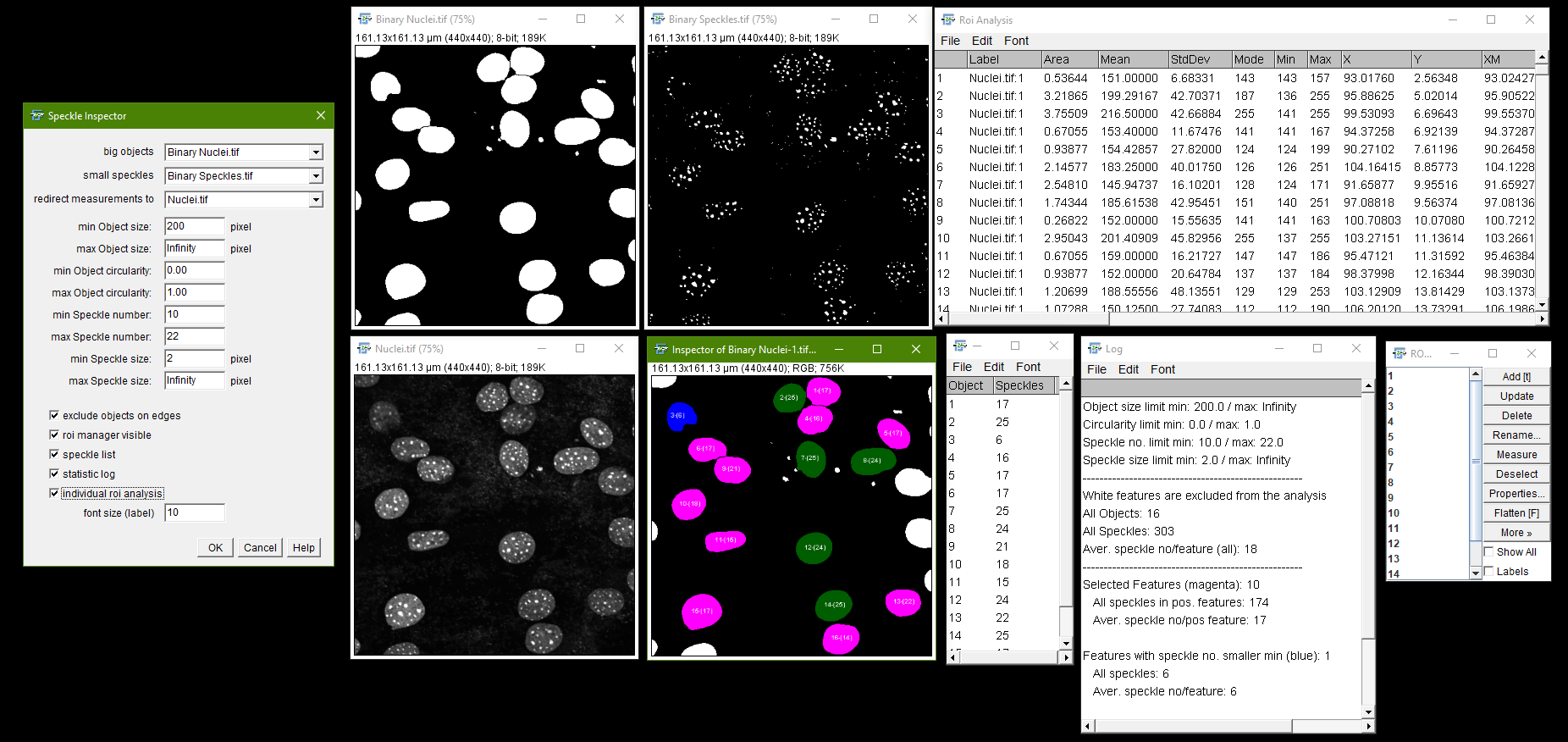Open File menu in Log window
The width and height of the screenshot is (1568, 742).
click(x=1096, y=369)
